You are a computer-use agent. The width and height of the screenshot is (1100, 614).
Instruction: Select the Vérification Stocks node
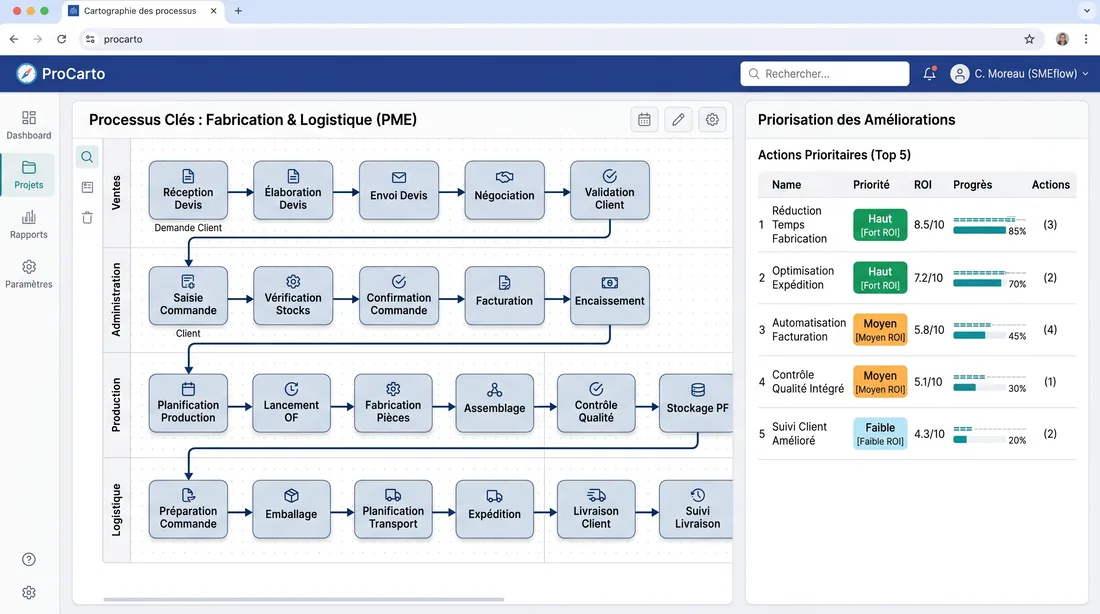click(x=293, y=296)
